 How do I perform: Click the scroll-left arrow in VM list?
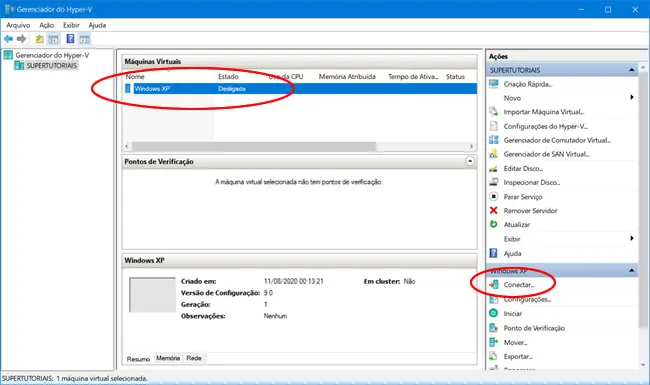pyautogui.click(x=127, y=146)
